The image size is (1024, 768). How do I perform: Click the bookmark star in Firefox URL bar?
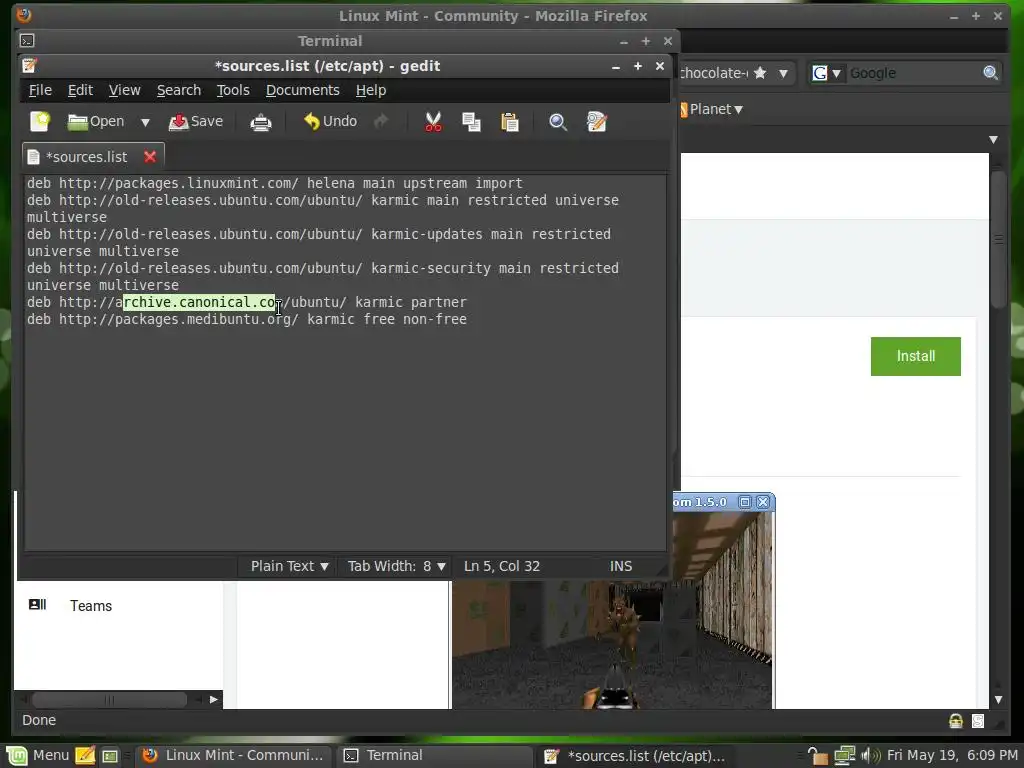point(760,73)
